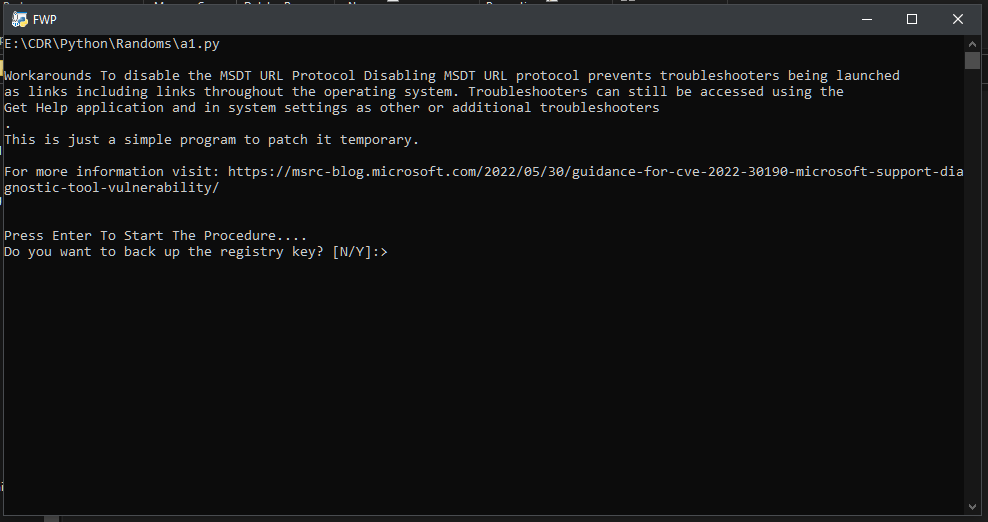Click the "Press Enter To Start The Procedure" line
Screen dimensions: 988x522
pos(155,235)
